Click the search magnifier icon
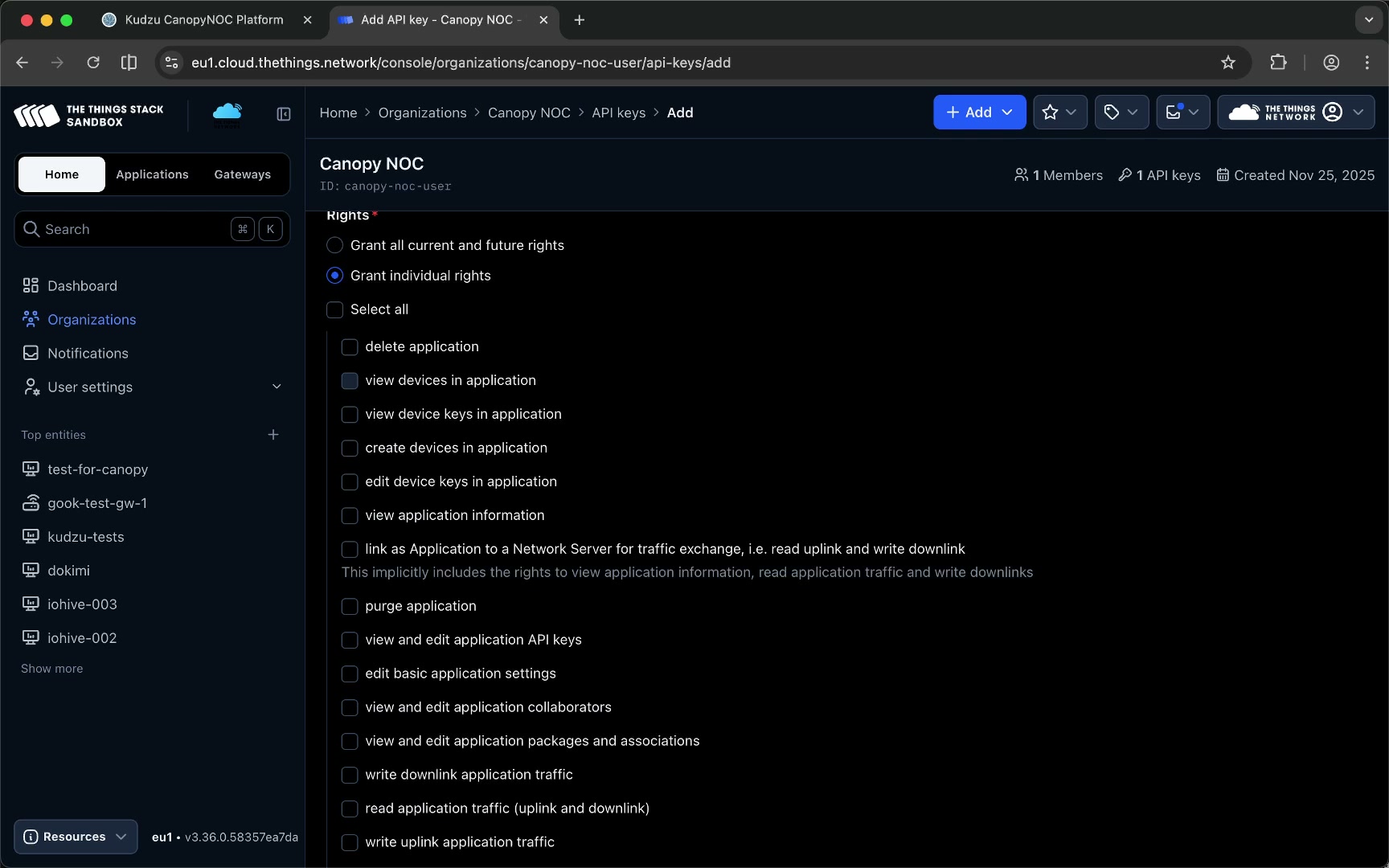 (31, 229)
